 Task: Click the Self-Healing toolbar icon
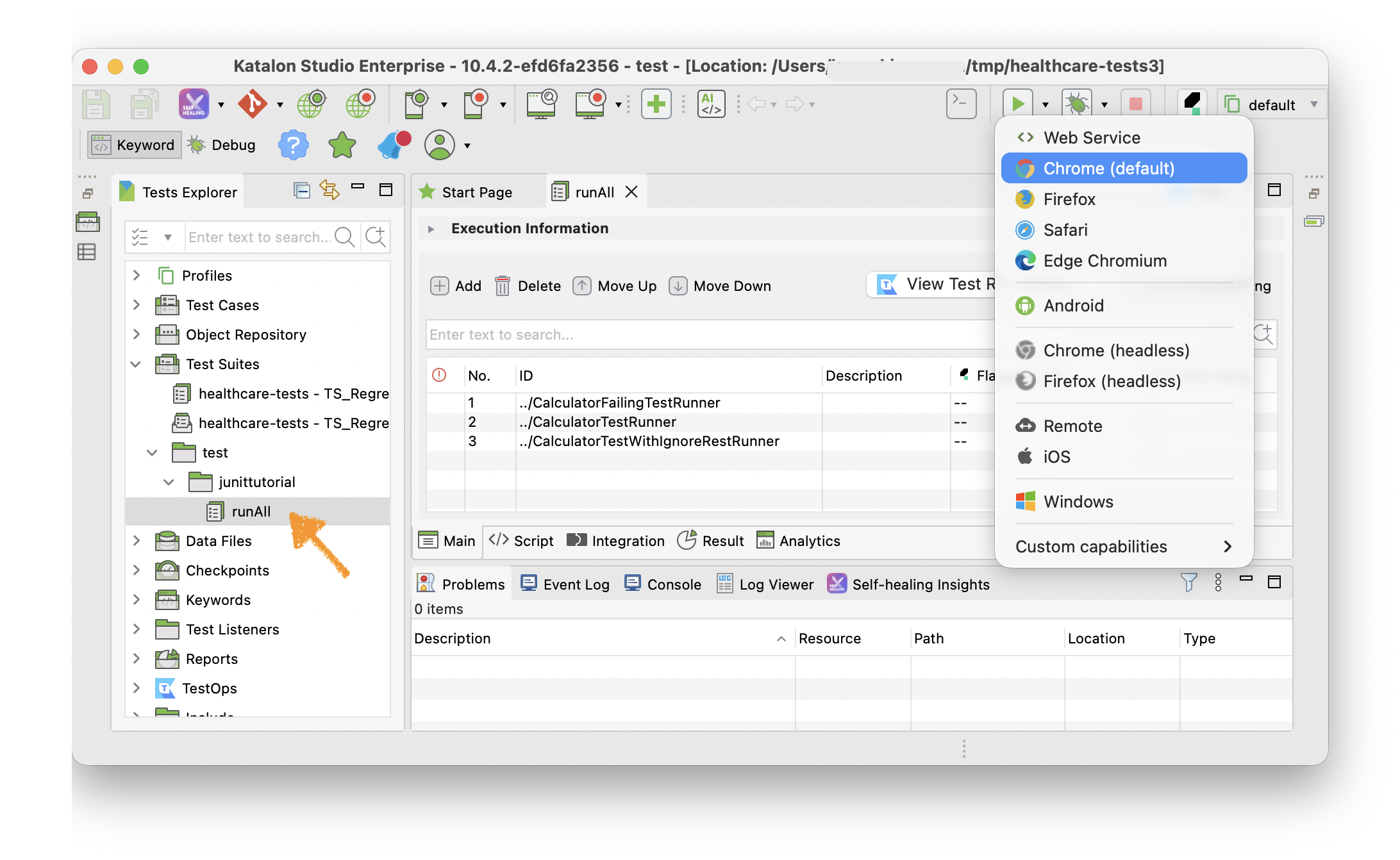click(194, 104)
